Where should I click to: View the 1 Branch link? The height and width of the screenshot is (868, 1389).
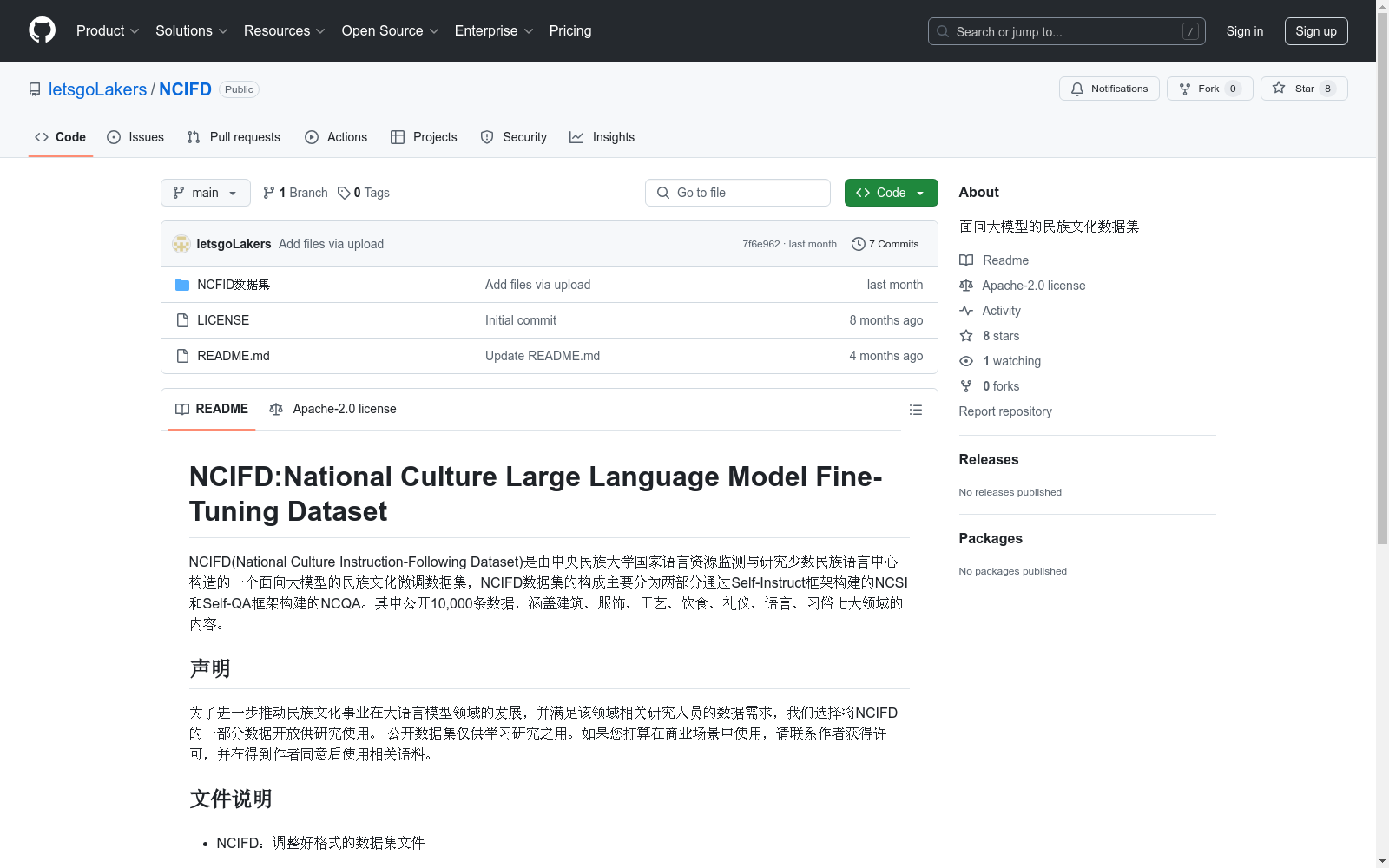tap(295, 193)
